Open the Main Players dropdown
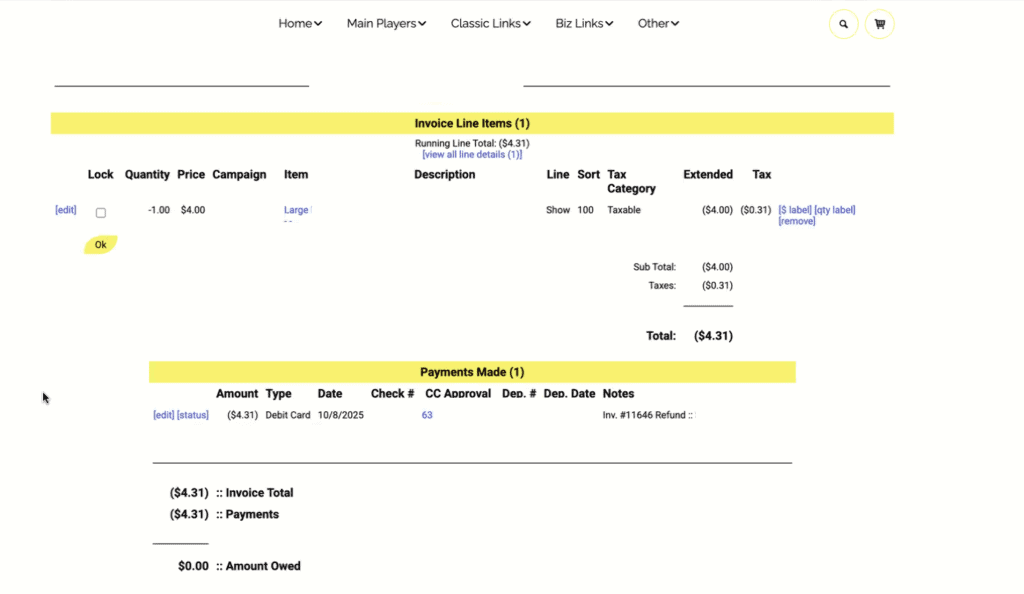This screenshot has width=1024, height=594. click(386, 23)
